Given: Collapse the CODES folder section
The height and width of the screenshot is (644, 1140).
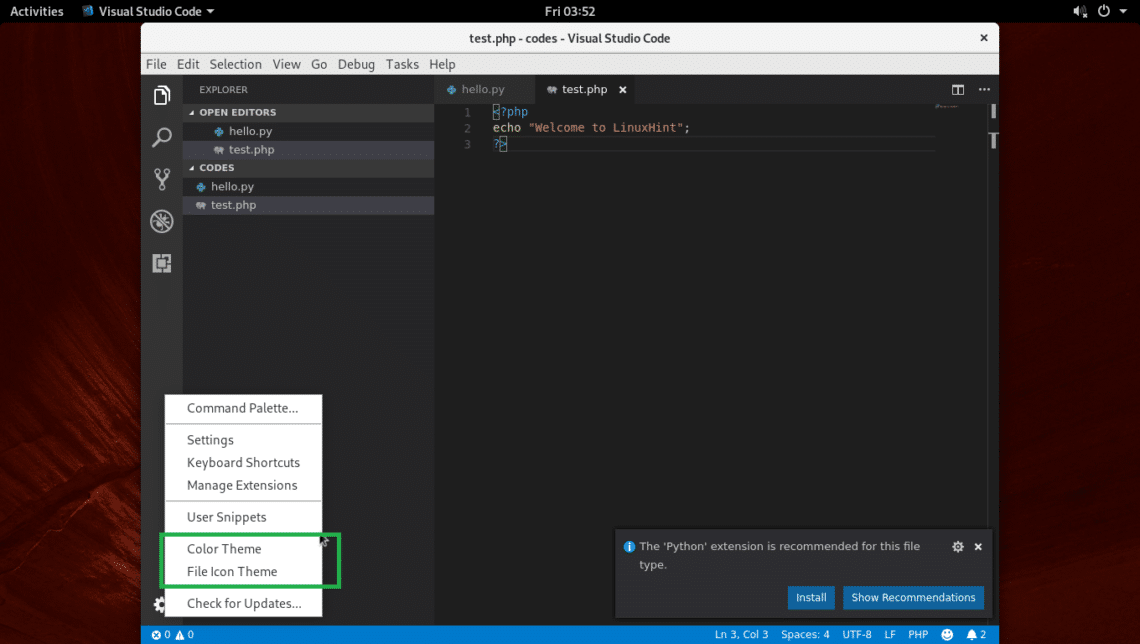Looking at the screenshot, I should 217,168.
